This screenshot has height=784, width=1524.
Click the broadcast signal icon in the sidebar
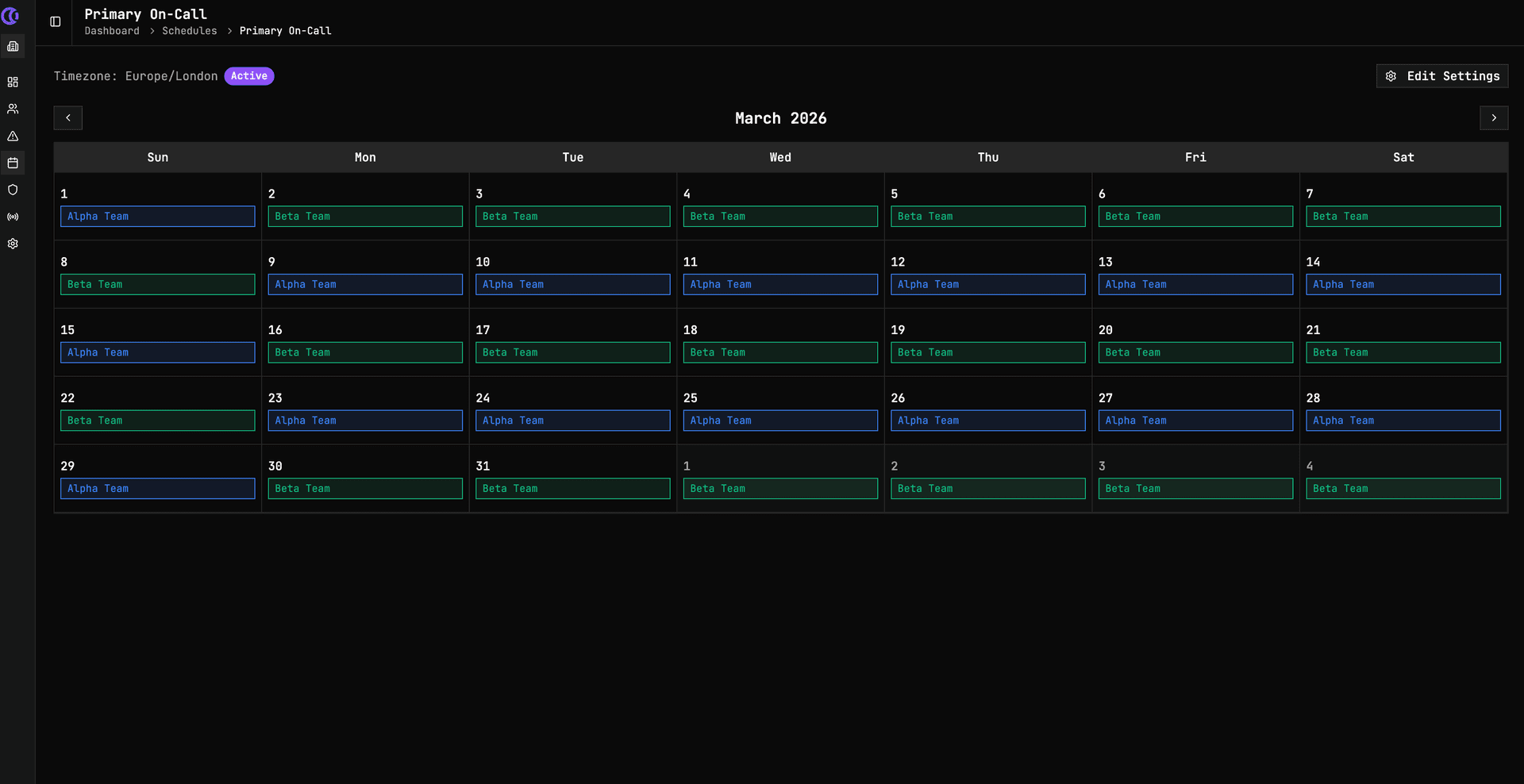coord(13,217)
